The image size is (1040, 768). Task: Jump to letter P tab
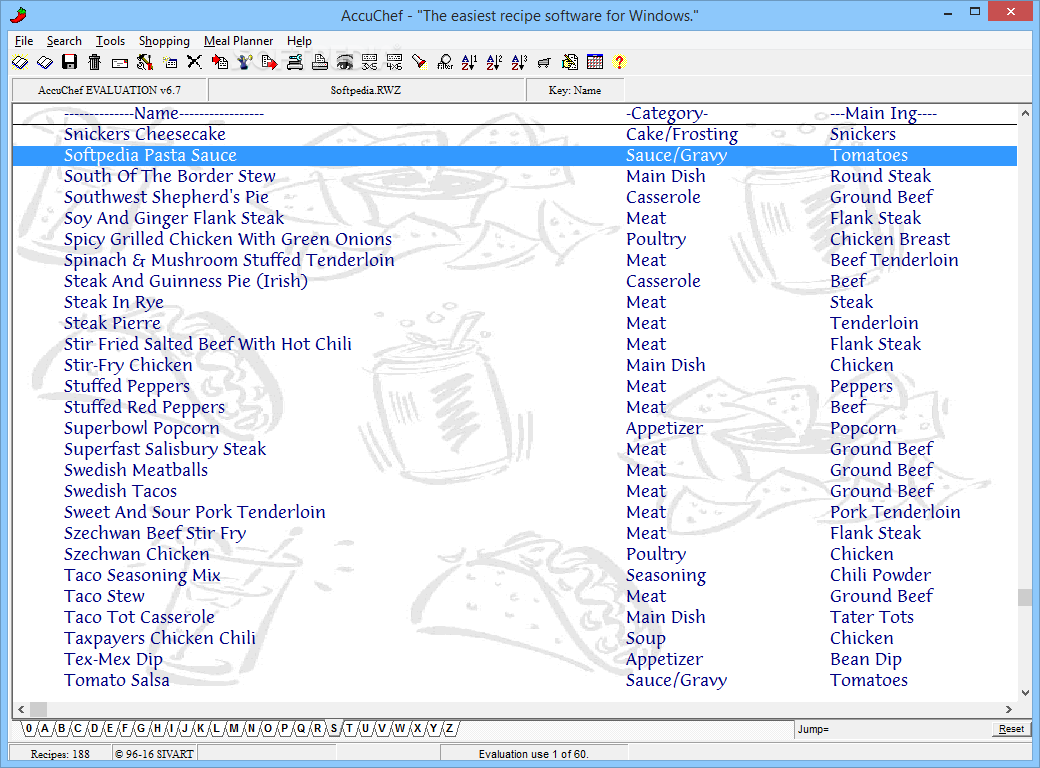pos(284,728)
